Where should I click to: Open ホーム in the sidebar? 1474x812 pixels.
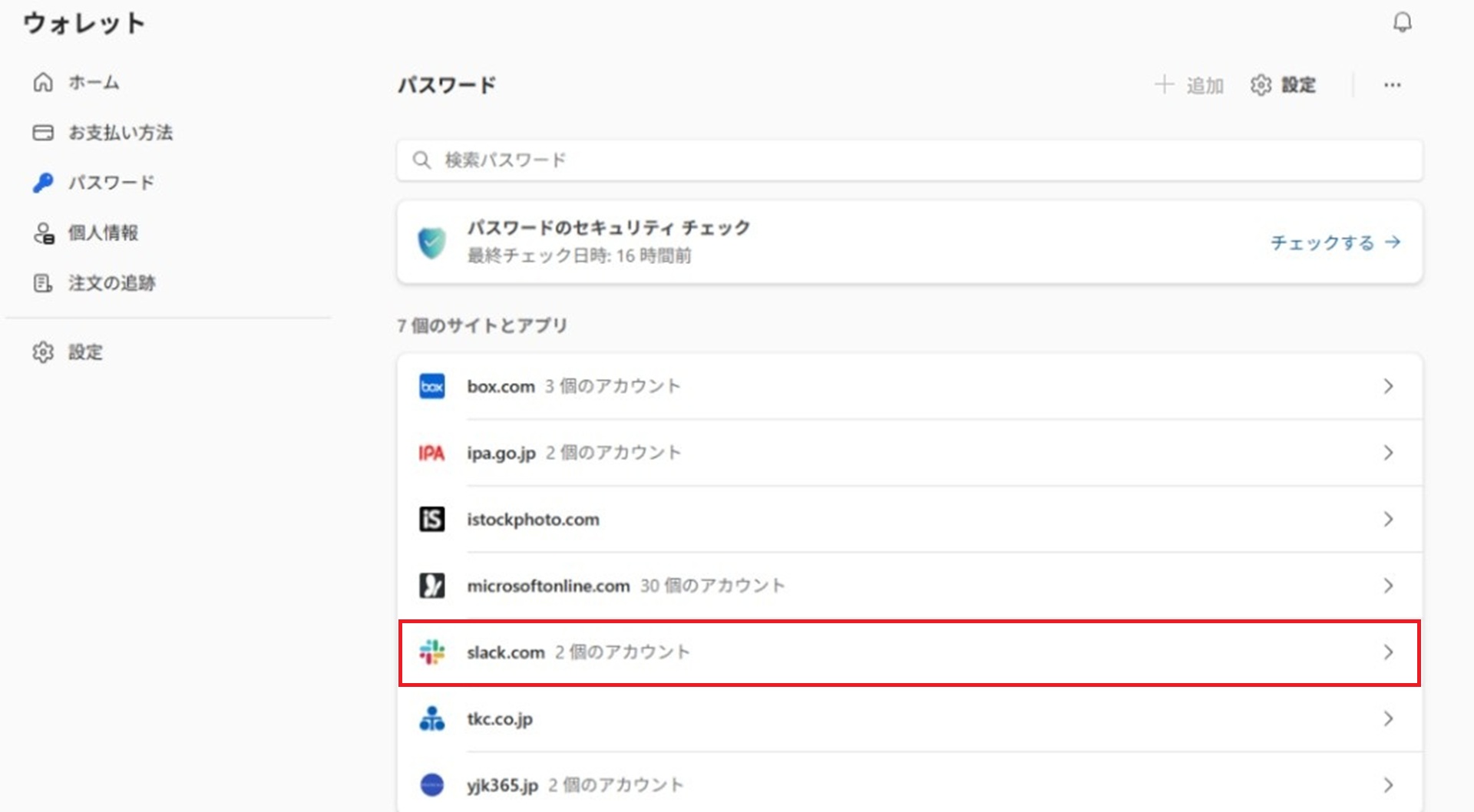point(93,82)
